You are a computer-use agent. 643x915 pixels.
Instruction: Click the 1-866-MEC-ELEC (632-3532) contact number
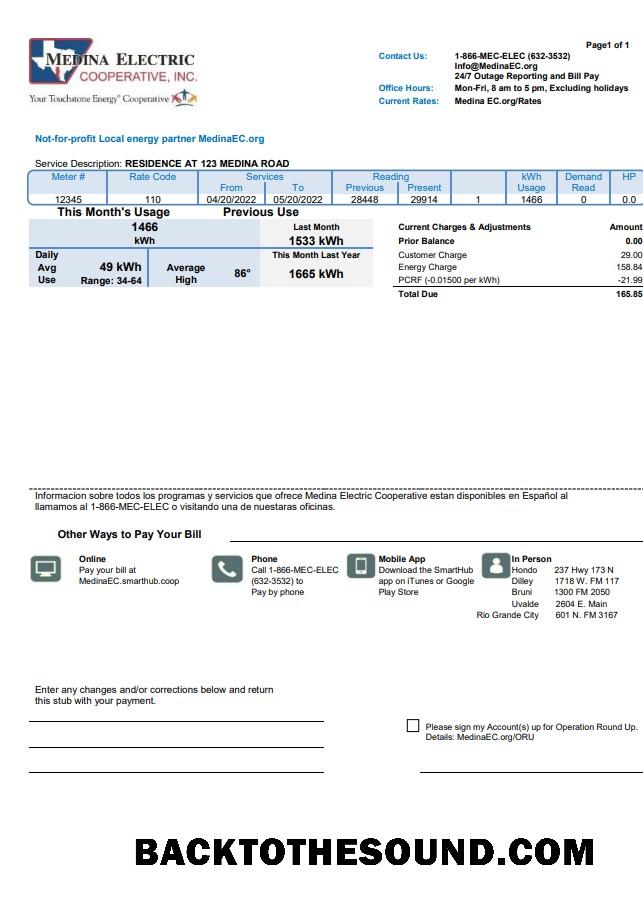pos(512,56)
